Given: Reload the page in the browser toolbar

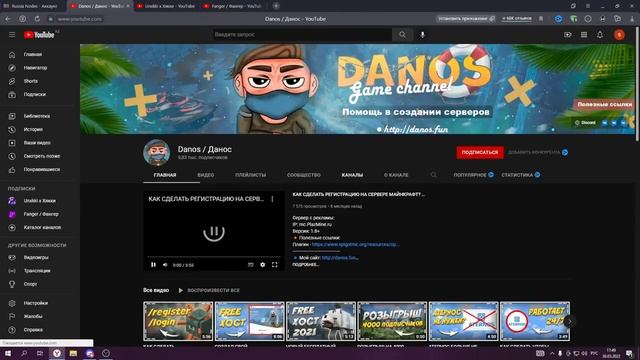Looking at the screenshot, I should tap(37, 19).
